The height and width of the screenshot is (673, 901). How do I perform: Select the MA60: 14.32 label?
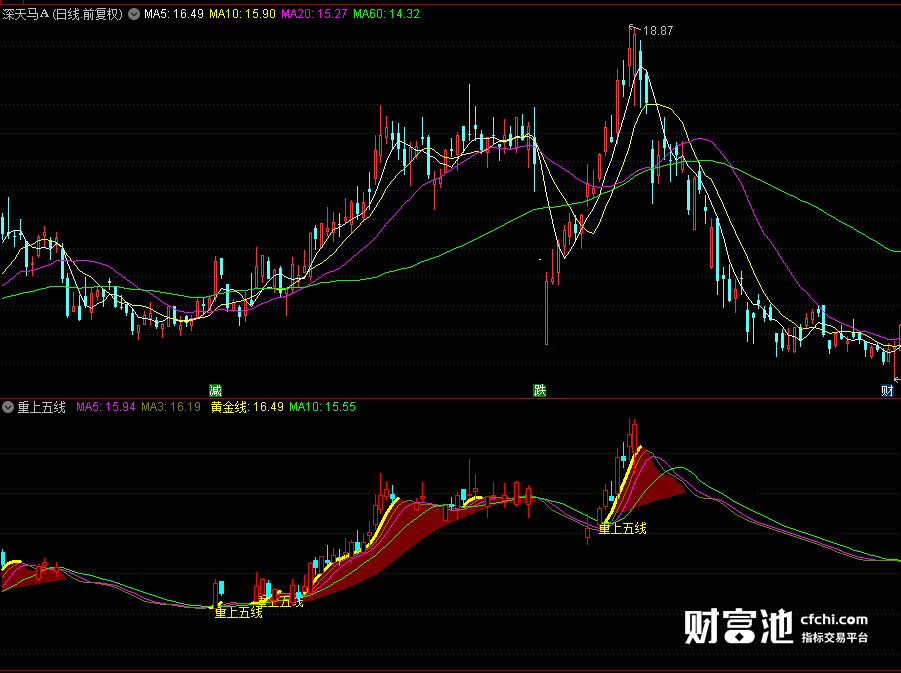(x=386, y=14)
